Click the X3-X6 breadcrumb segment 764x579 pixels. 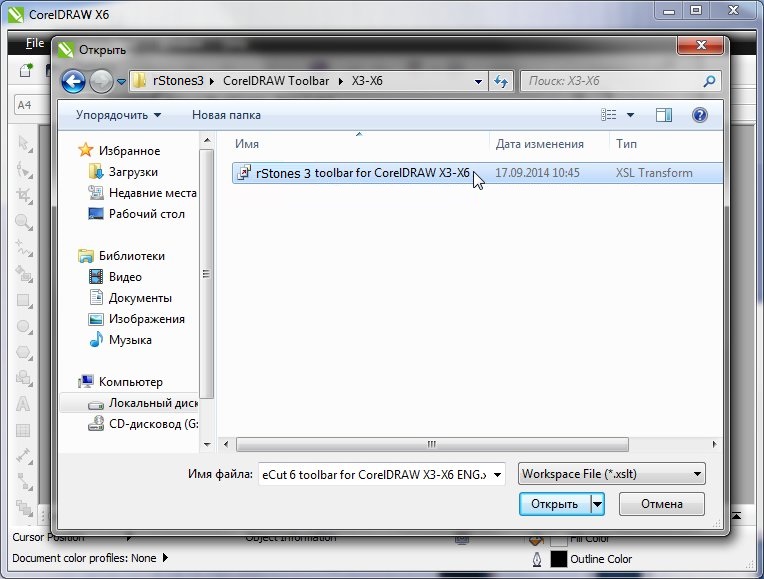tap(367, 81)
